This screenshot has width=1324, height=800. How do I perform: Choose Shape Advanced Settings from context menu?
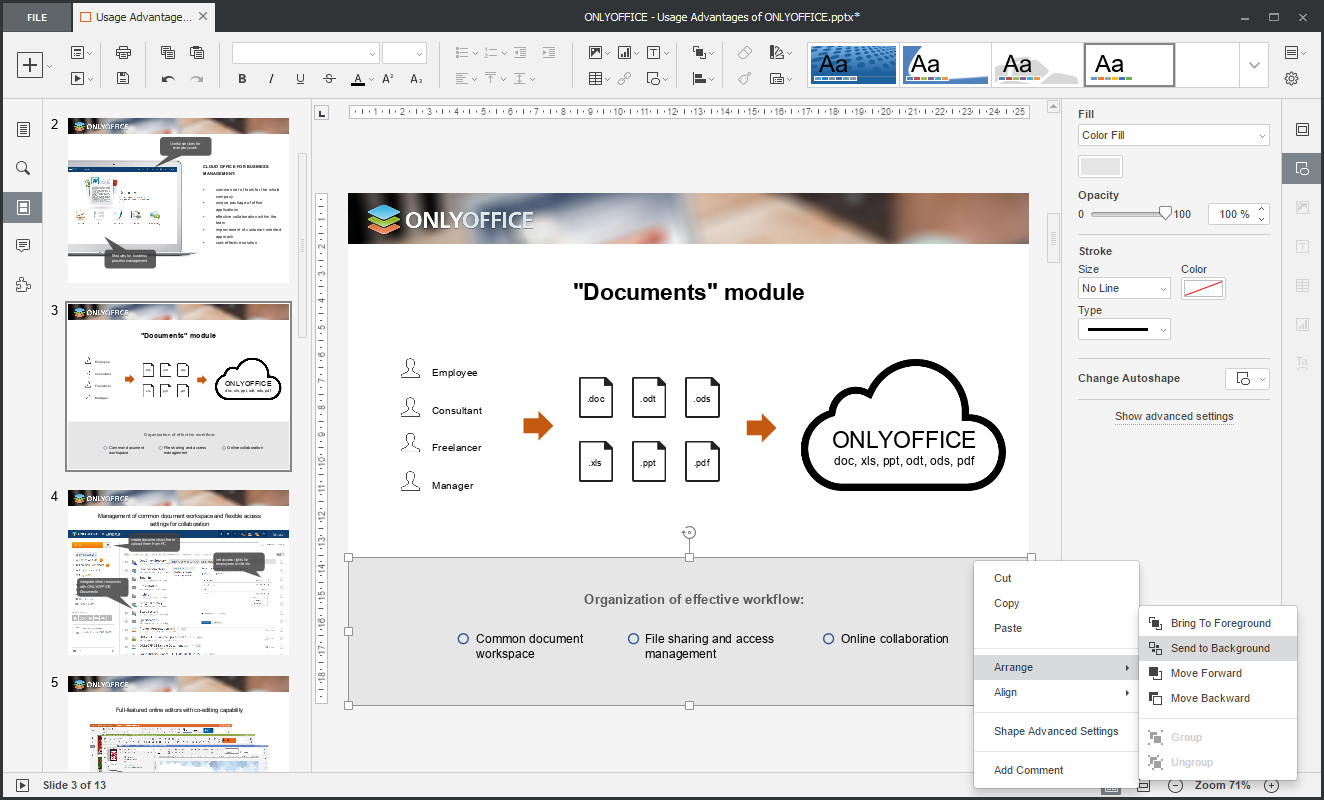tap(1055, 731)
